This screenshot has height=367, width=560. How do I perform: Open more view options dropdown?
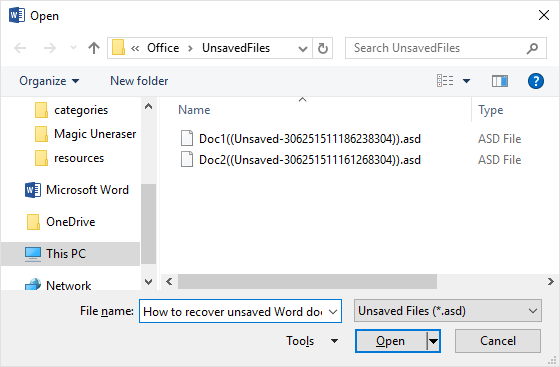point(466,81)
